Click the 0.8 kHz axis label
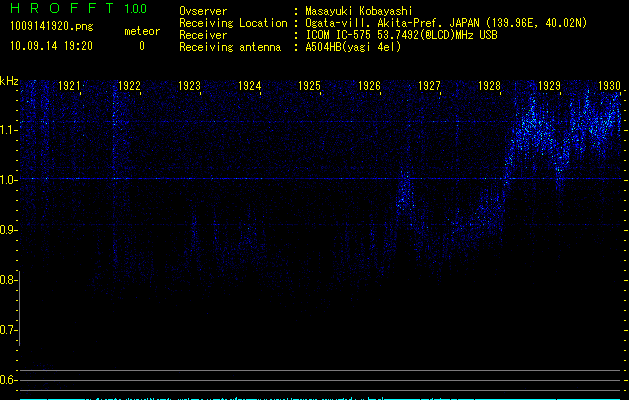 click(x=8, y=280)
